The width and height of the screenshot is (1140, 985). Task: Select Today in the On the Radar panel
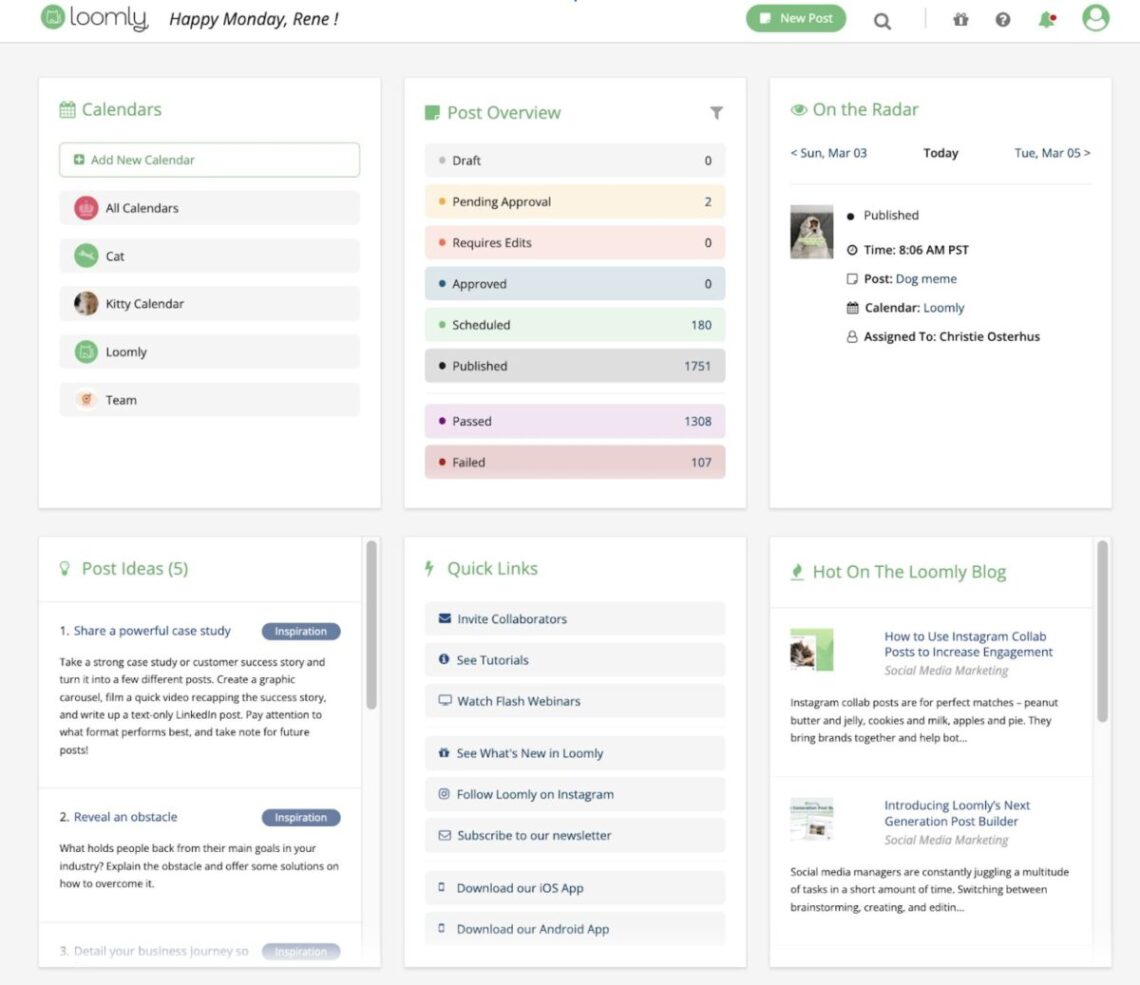940,153
